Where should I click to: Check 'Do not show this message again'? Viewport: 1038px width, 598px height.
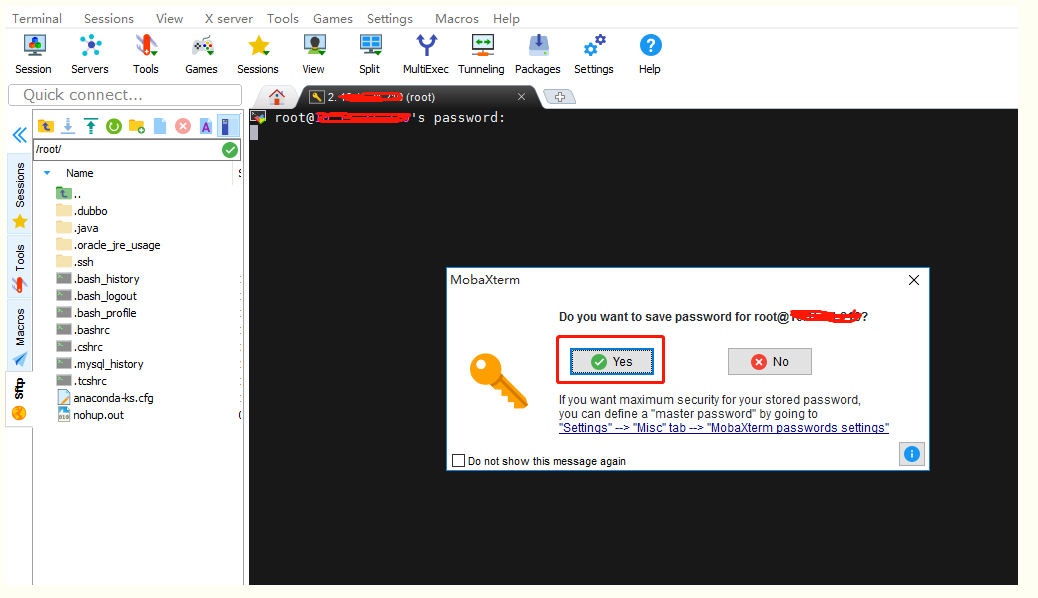(458, 460)
